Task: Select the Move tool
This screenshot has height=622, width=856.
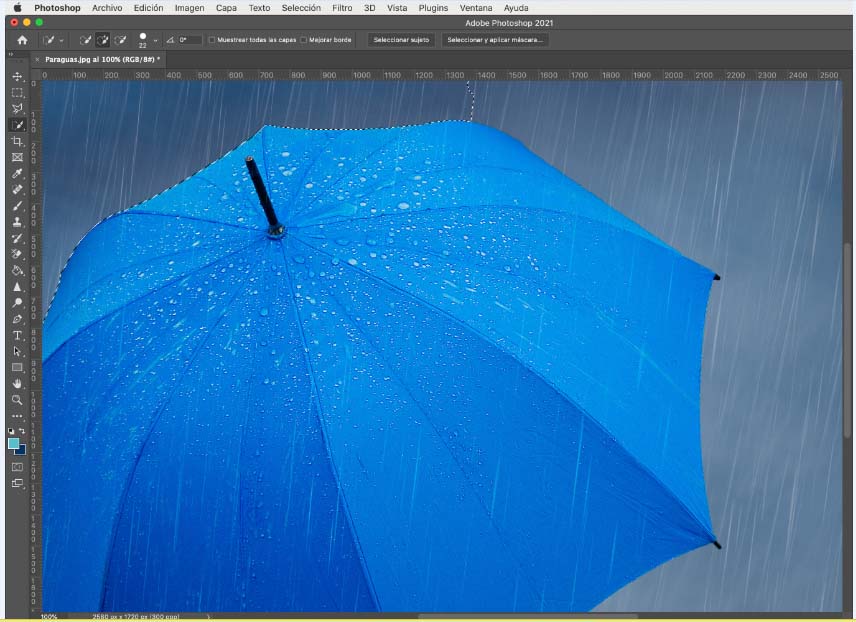Action: 17,76
